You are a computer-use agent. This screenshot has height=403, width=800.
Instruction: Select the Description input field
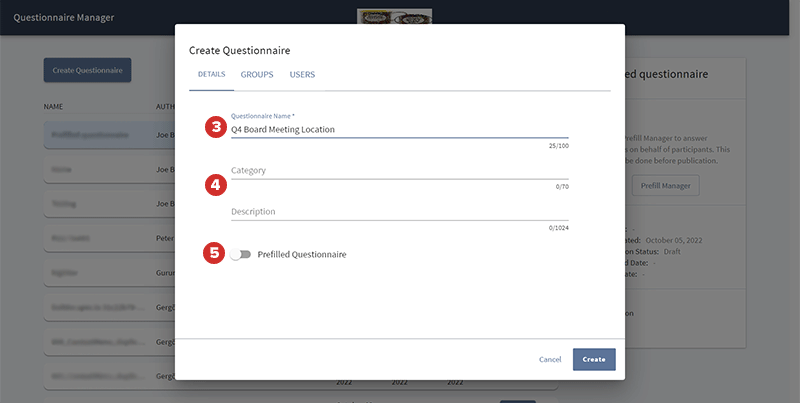399,212
